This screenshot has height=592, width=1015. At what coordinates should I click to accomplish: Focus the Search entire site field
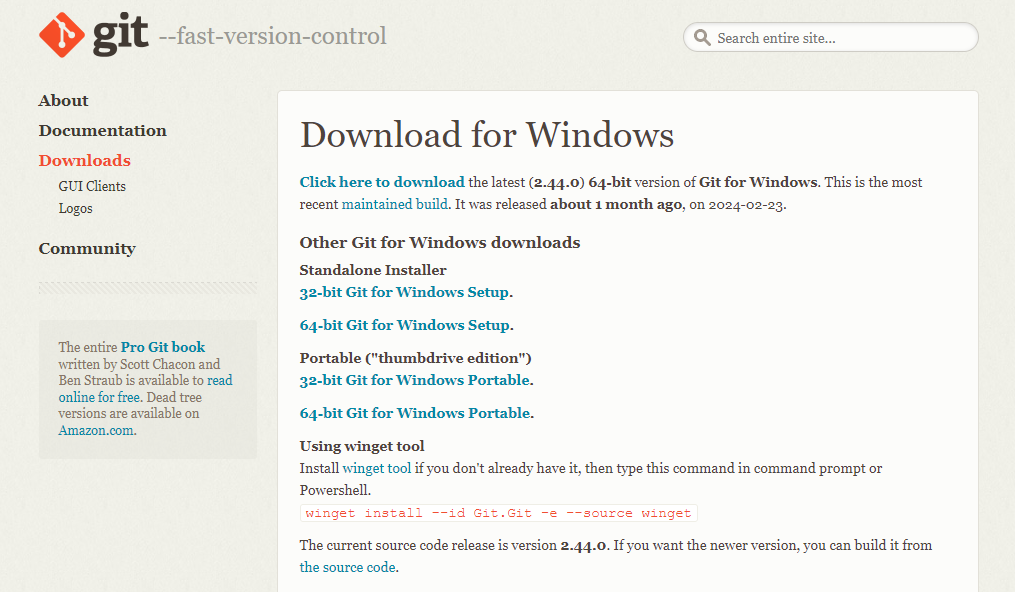coord(831,38)
